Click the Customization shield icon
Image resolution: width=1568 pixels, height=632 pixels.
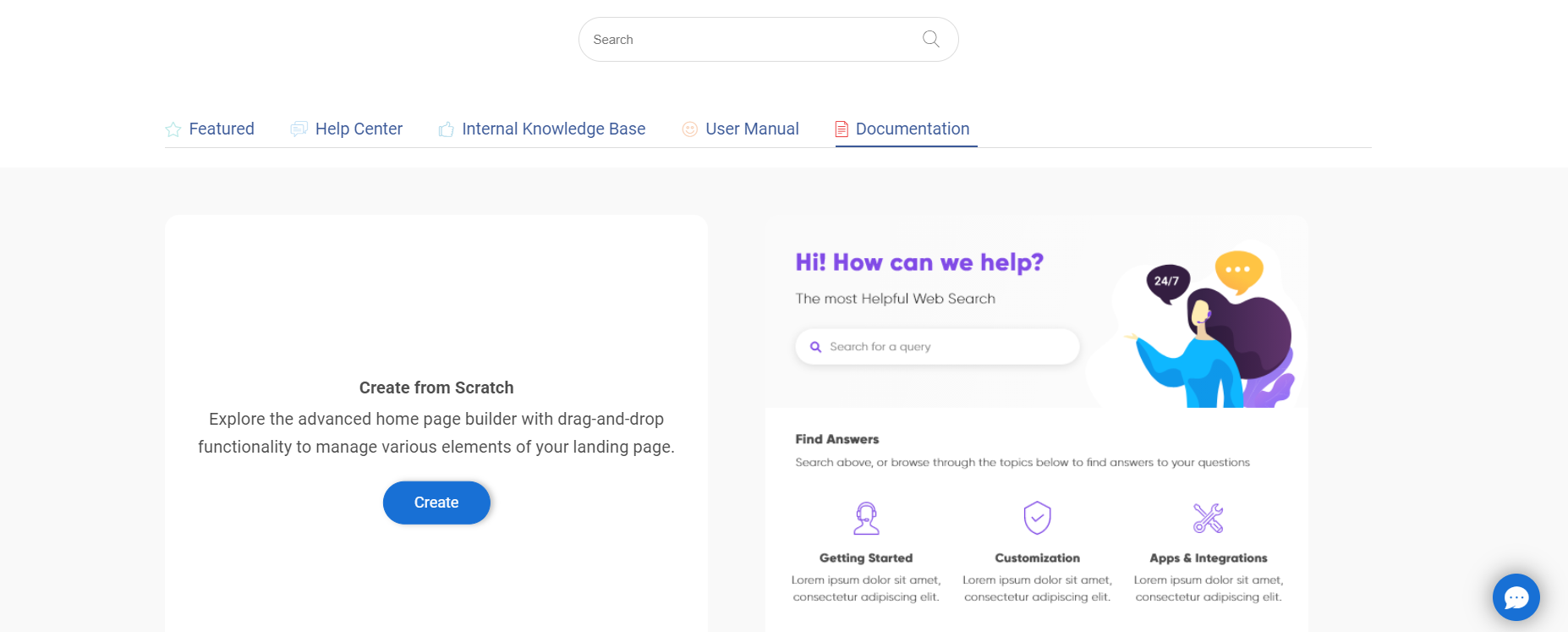coord(1037,518)
